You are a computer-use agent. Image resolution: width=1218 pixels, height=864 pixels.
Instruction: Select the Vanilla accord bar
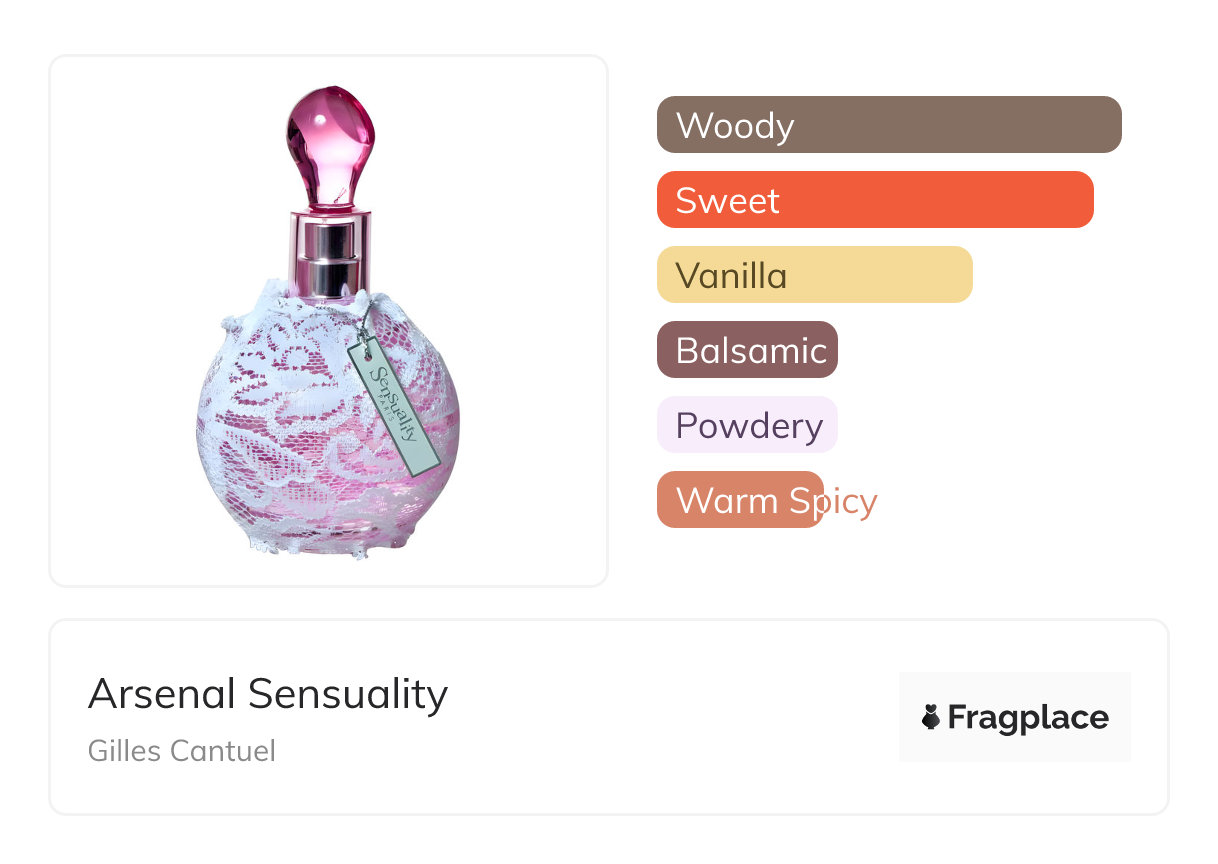pos(814,275)
